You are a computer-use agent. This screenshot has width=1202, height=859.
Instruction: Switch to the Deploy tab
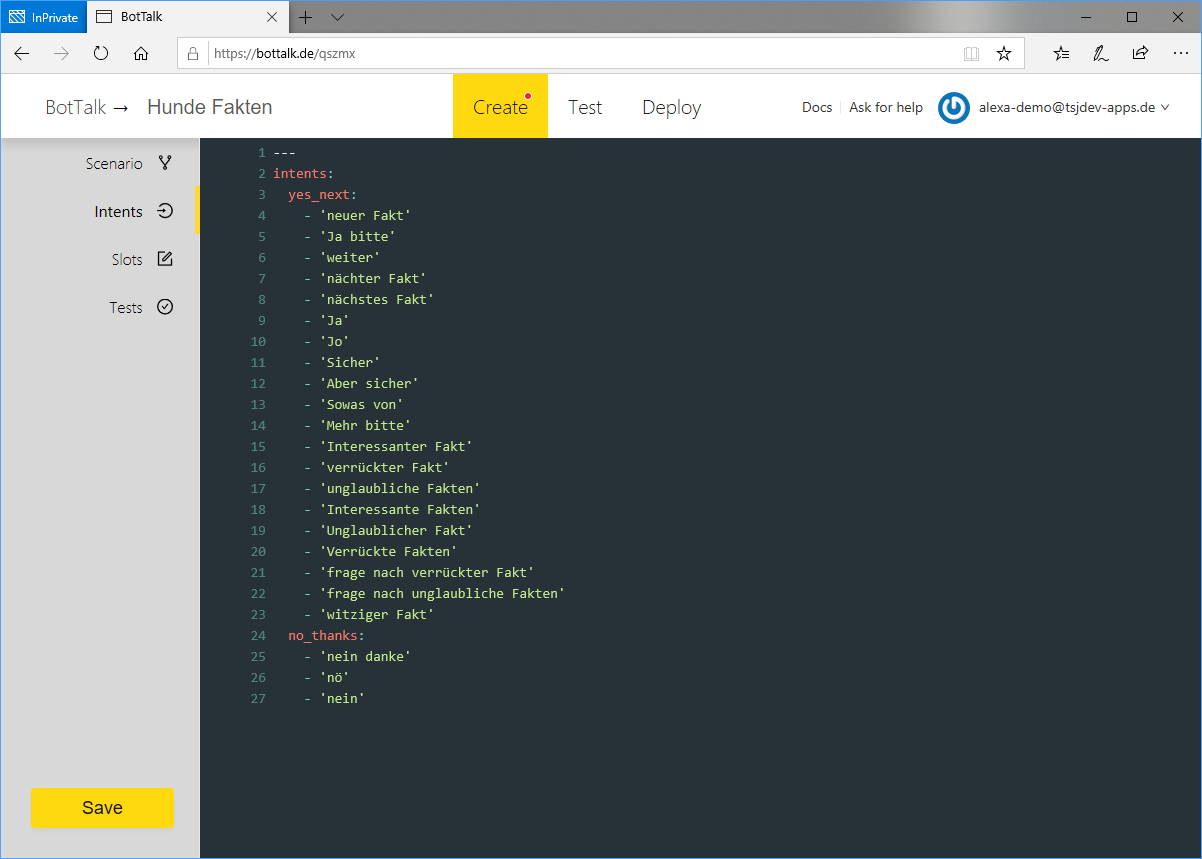tap(671, 108)
